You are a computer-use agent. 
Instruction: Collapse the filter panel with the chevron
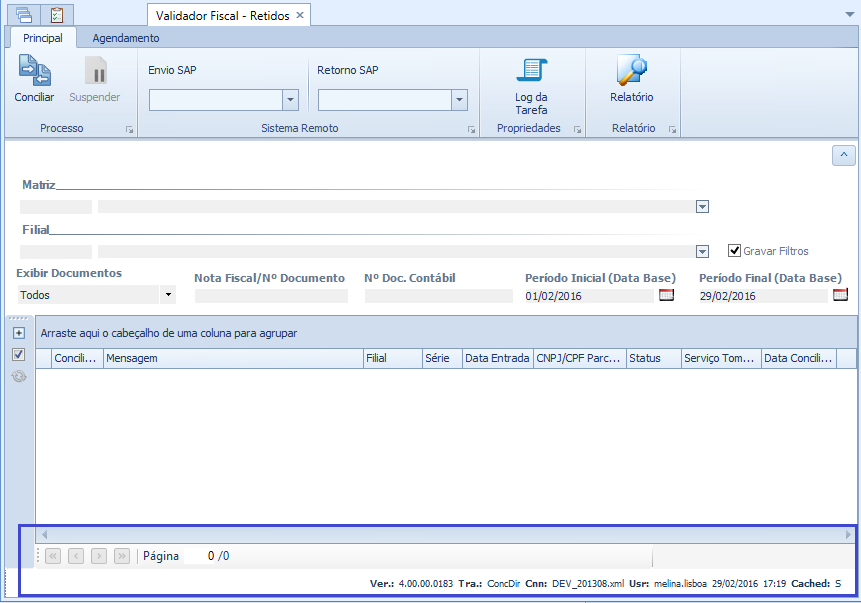pyautogui.click(x=843, y=155)
